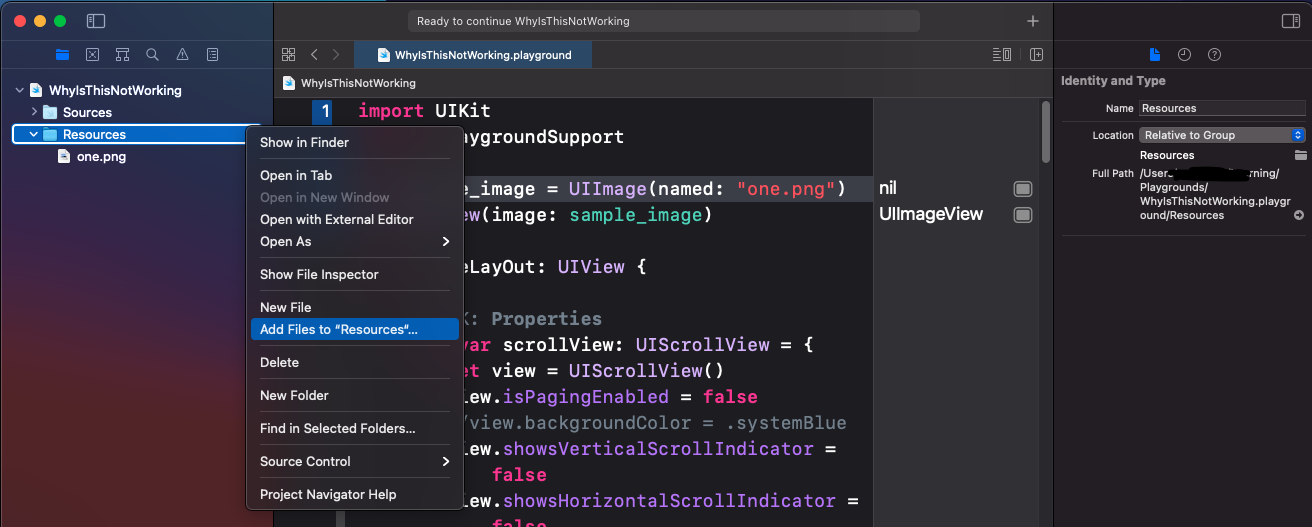Click the new tab plus button

click(1033, 21)
